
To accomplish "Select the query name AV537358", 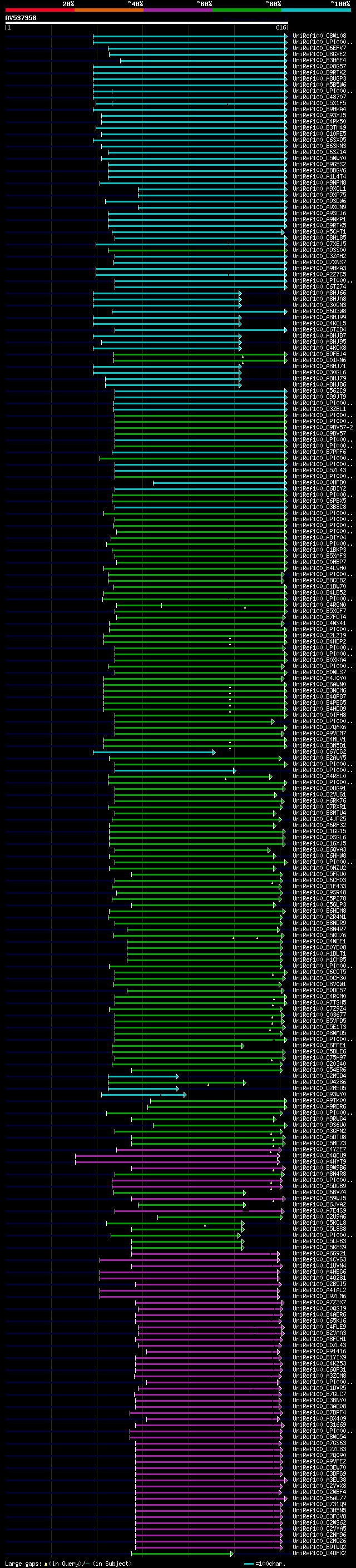I will [21, 18].
